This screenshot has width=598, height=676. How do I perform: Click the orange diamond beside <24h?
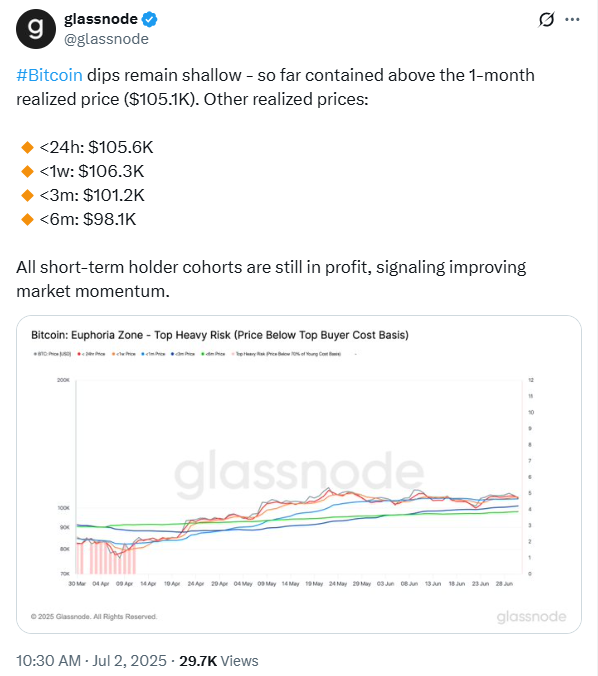[28, 147]
